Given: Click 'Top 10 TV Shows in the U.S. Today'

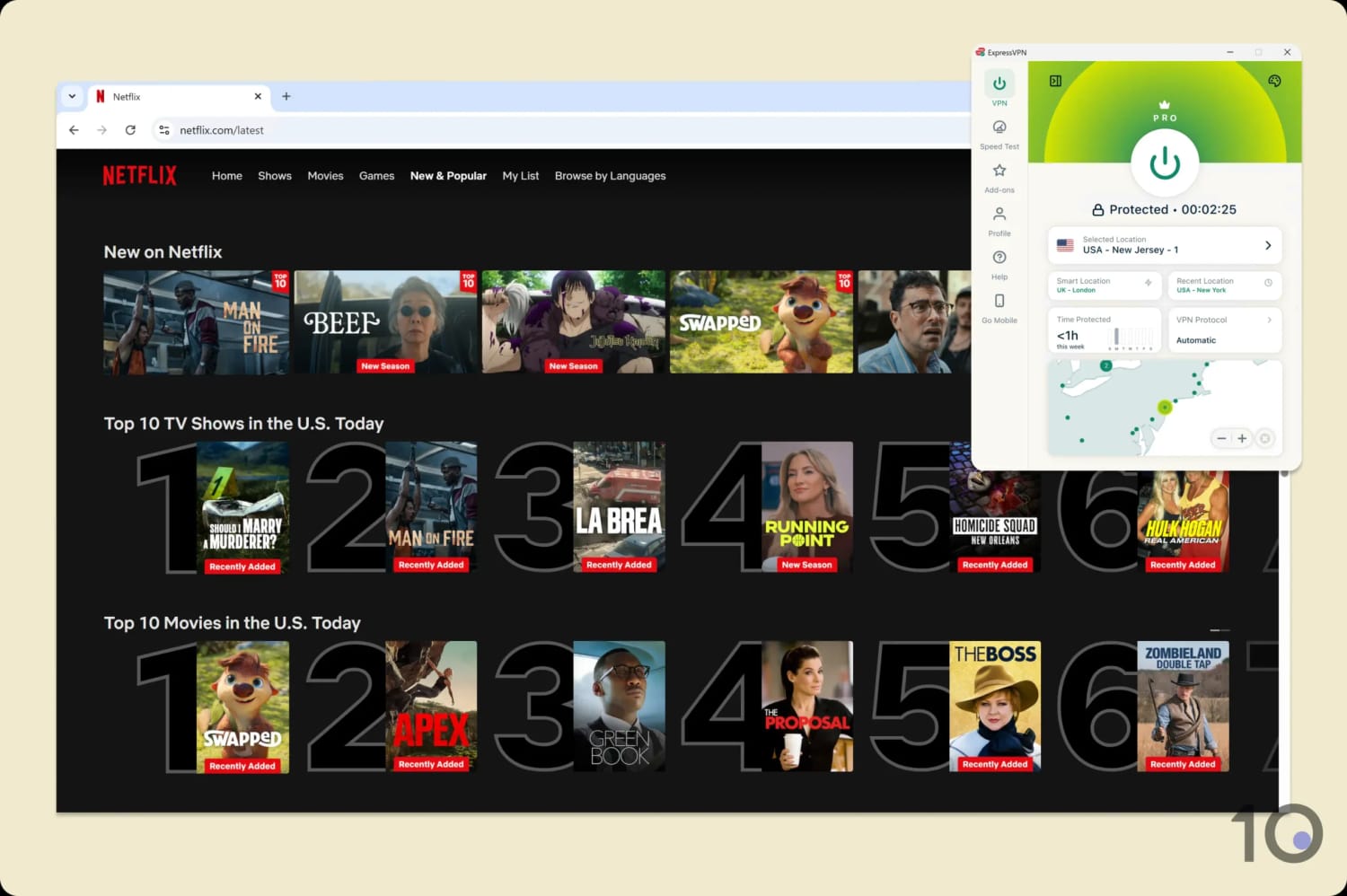Looking at the screenshot, I should 243,424.
